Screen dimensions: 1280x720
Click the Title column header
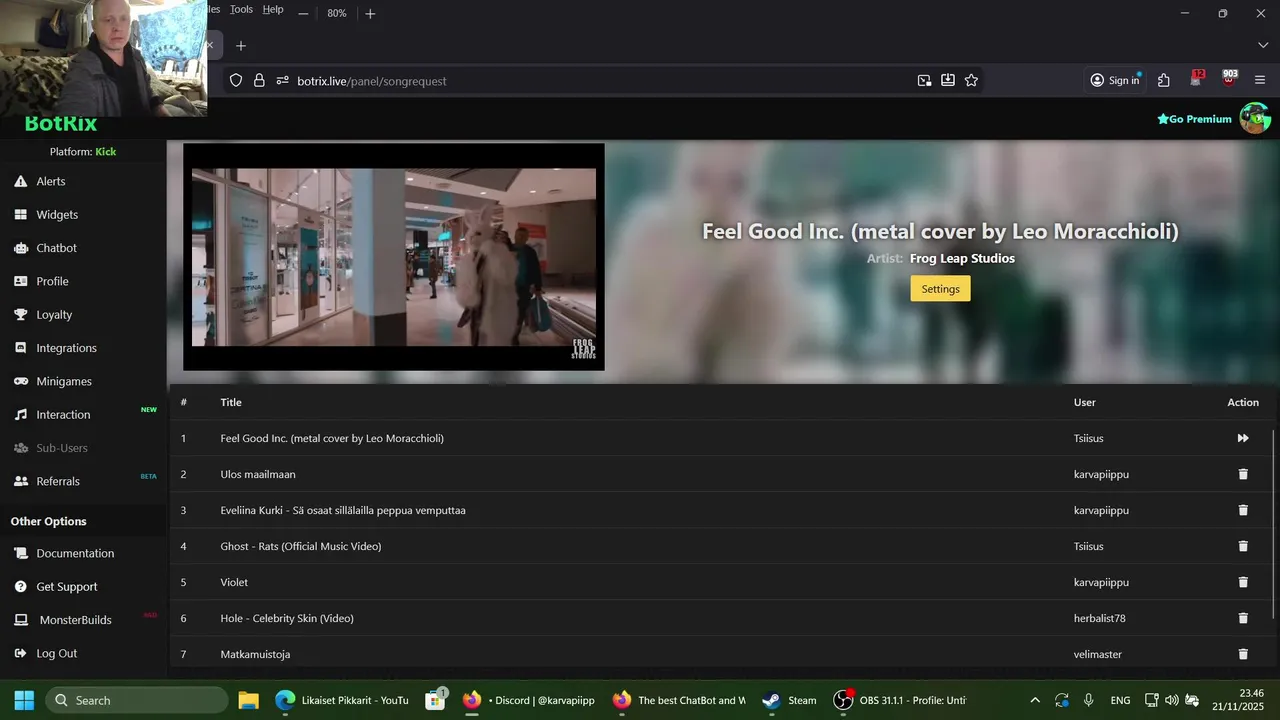(x=231, y=402)
